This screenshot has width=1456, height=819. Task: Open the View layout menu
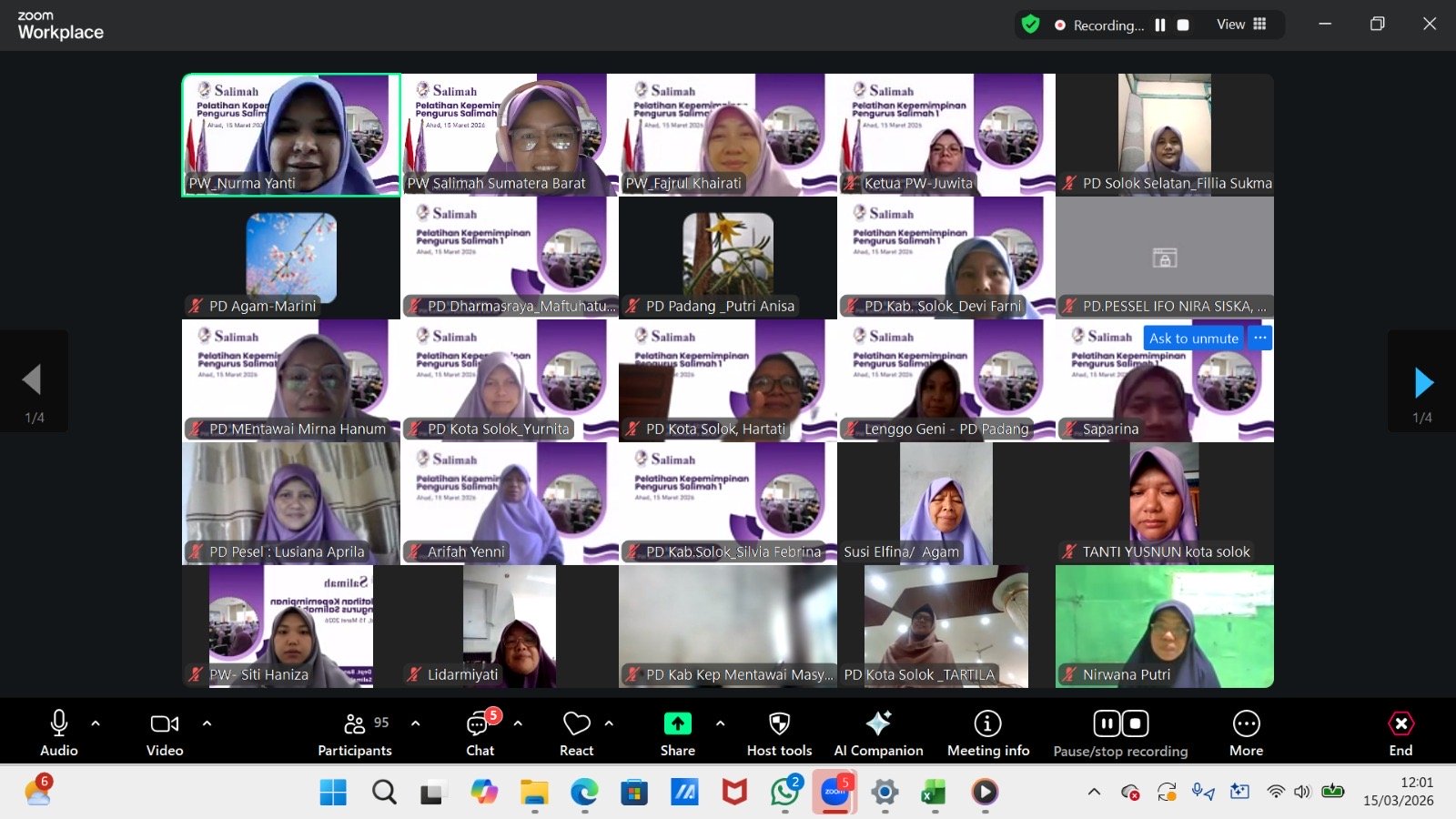tap(1241, 25)
